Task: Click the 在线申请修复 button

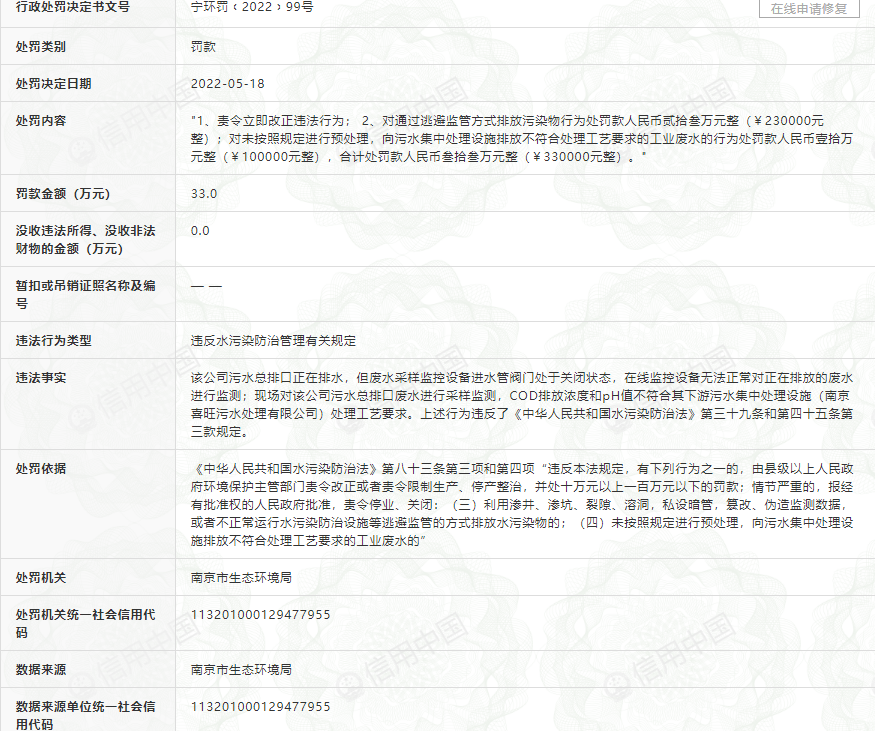Action: tap(809, 8)
